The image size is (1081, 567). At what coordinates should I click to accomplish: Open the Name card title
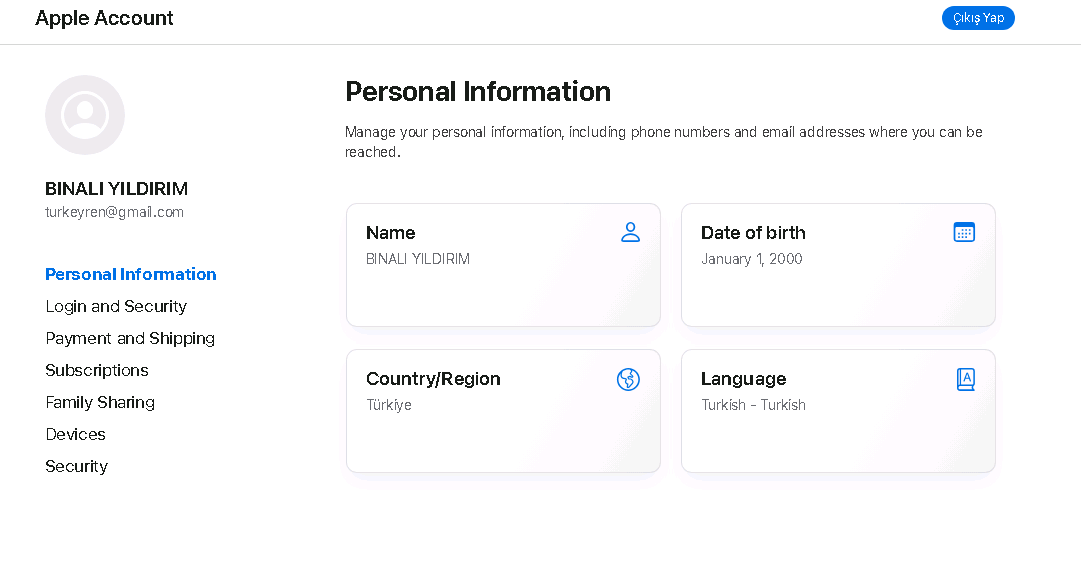[x=390, y=233]
